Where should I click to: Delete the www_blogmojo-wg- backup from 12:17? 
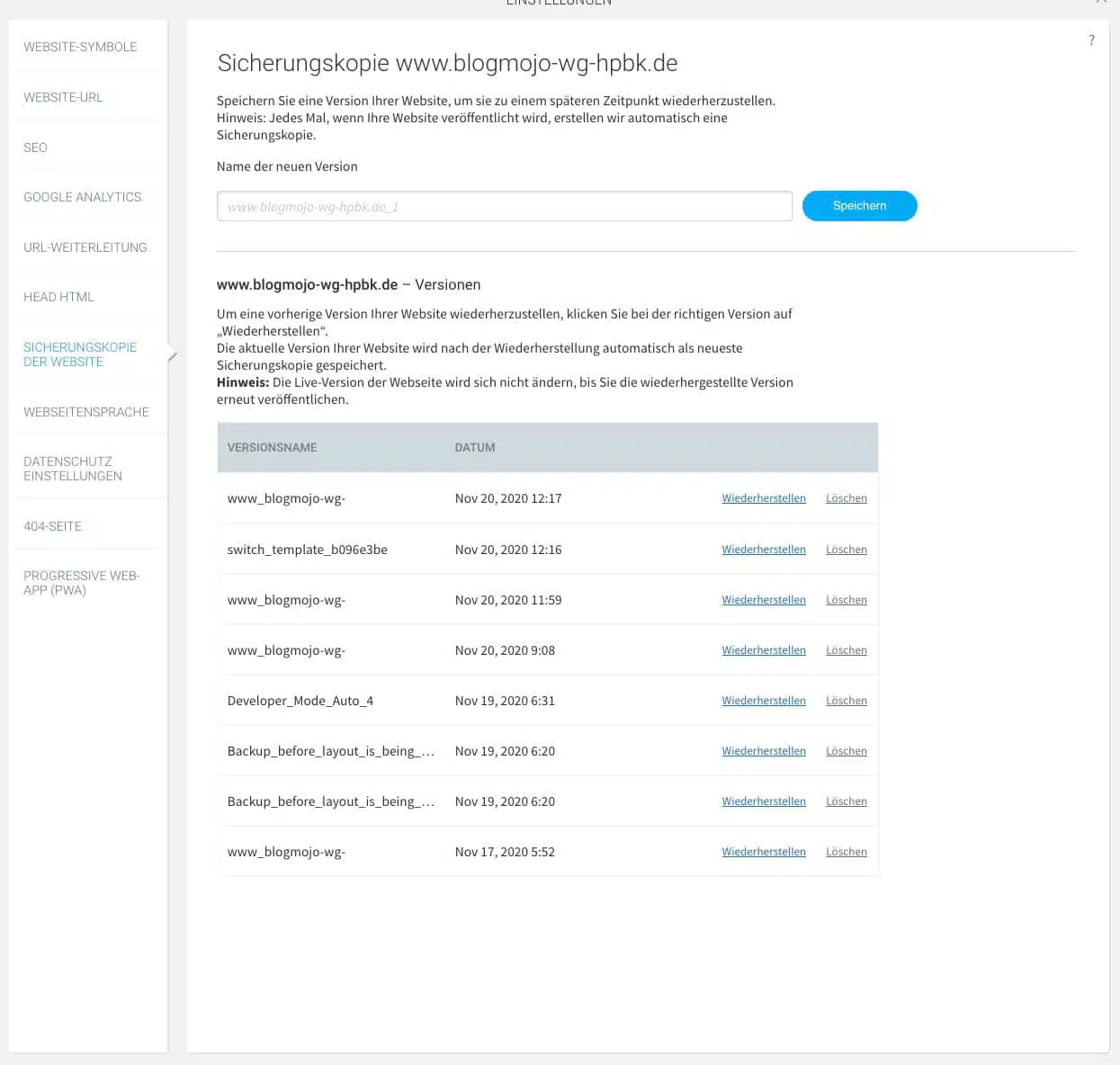coord(846,497)
